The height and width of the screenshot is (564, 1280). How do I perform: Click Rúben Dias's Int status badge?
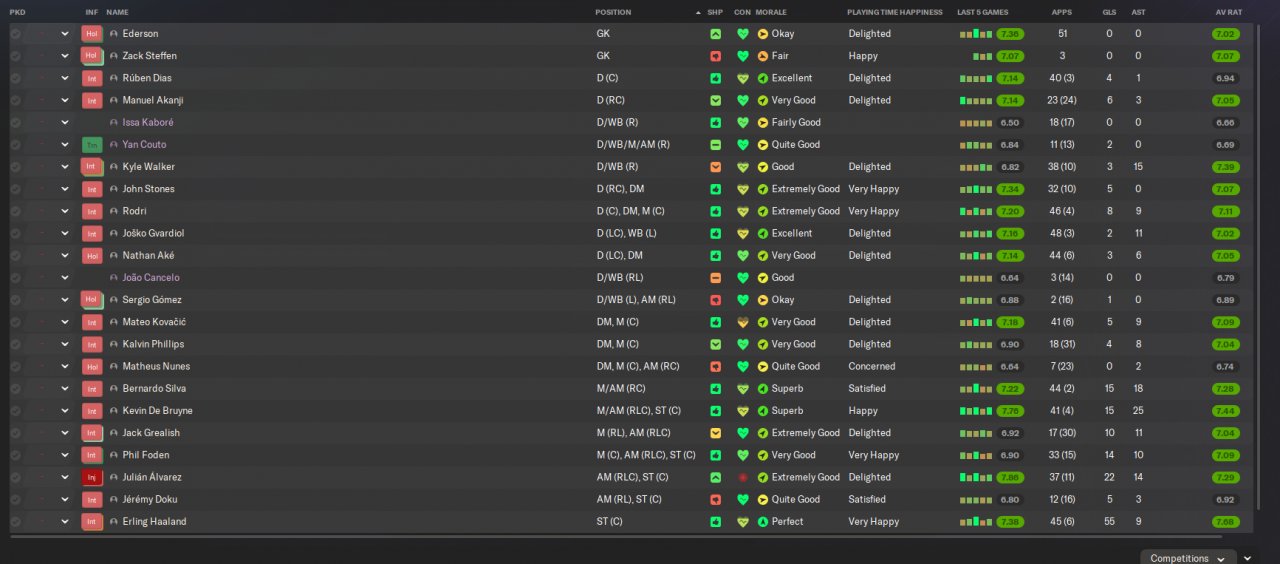point(92,78)
